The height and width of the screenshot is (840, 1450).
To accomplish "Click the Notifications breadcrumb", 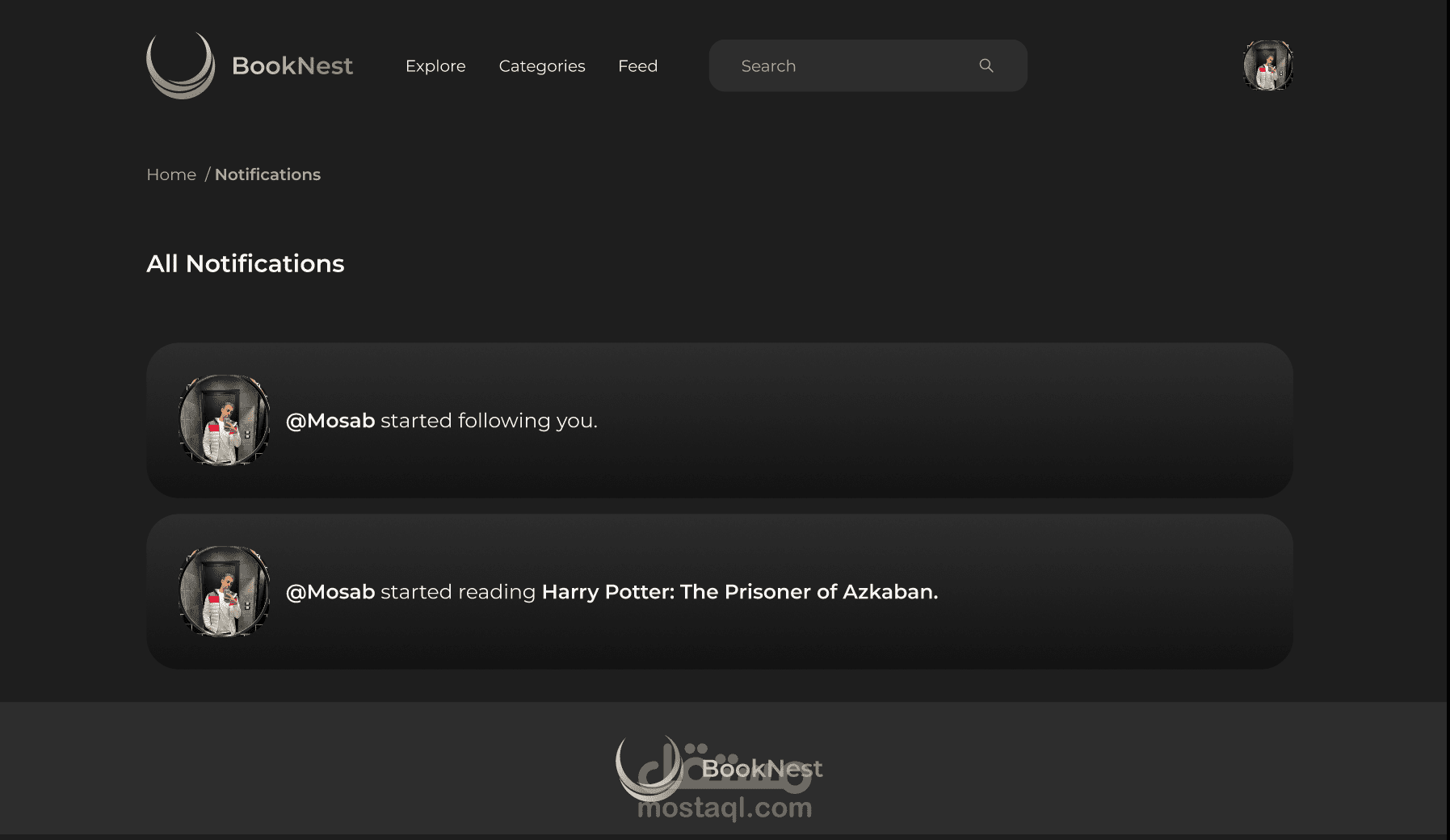I will [x=267, y=174].
